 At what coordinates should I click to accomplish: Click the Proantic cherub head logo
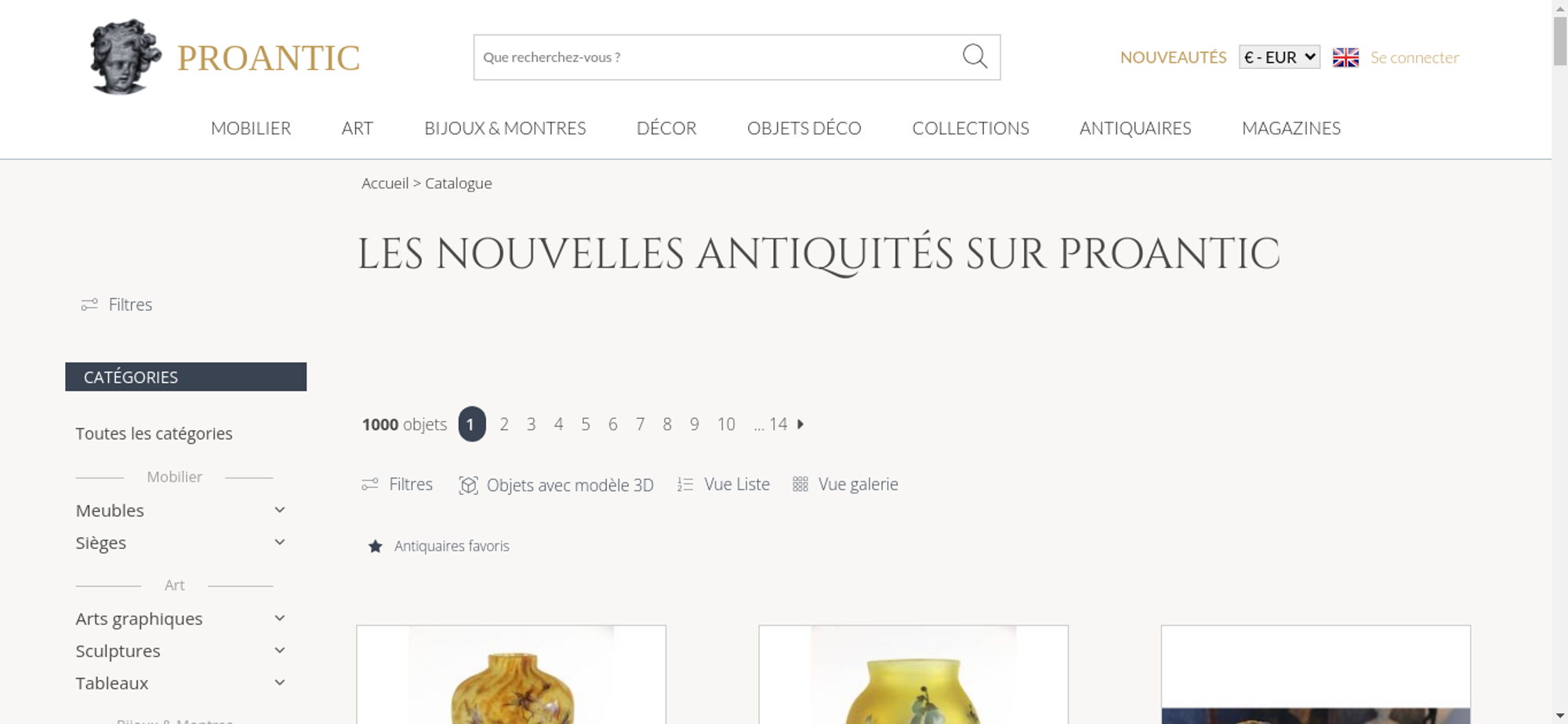125,56
